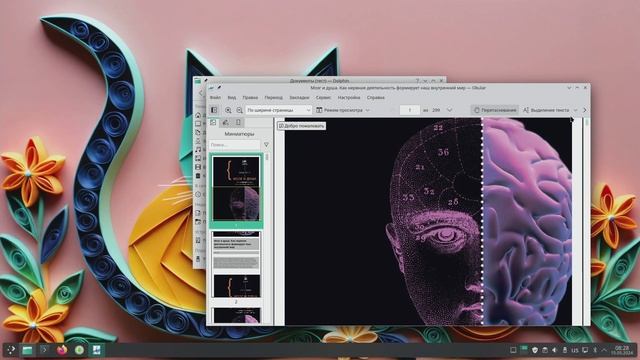Click the shield security tray icon
The height and width of the screenshot is (360, 640).
pos(534,350)
